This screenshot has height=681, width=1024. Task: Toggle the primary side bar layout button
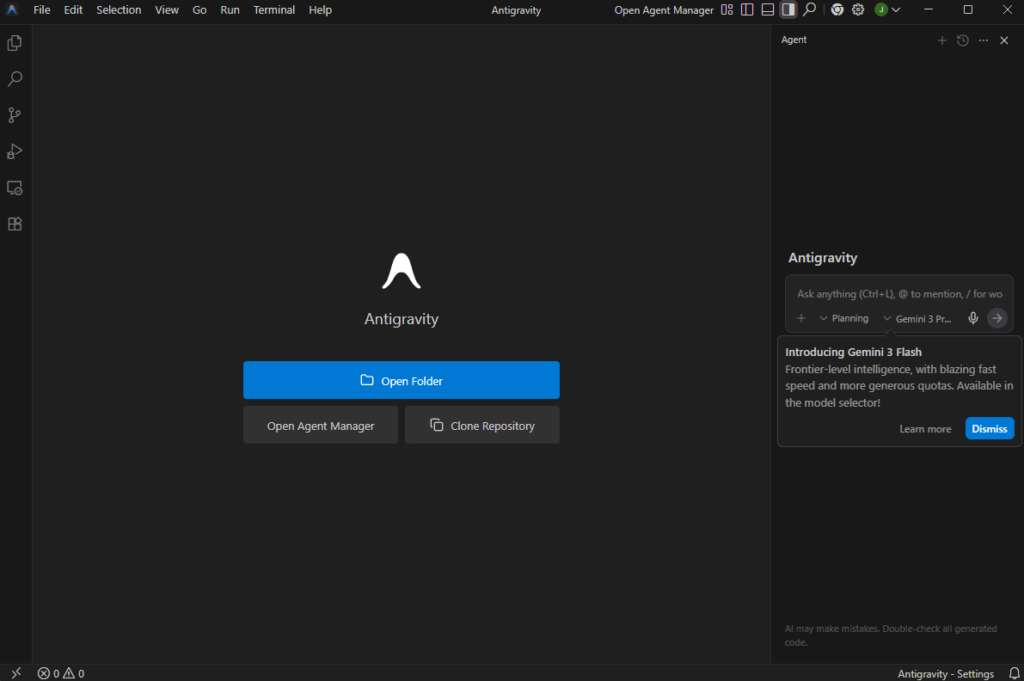(x=747, y=10)
